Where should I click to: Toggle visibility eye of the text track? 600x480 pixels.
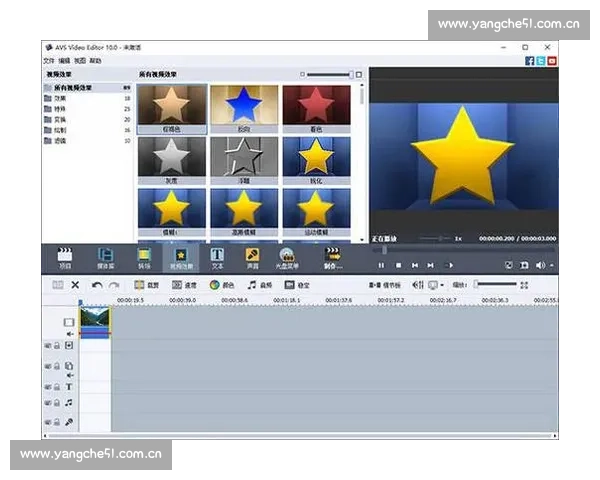click(x=48, y=386)
